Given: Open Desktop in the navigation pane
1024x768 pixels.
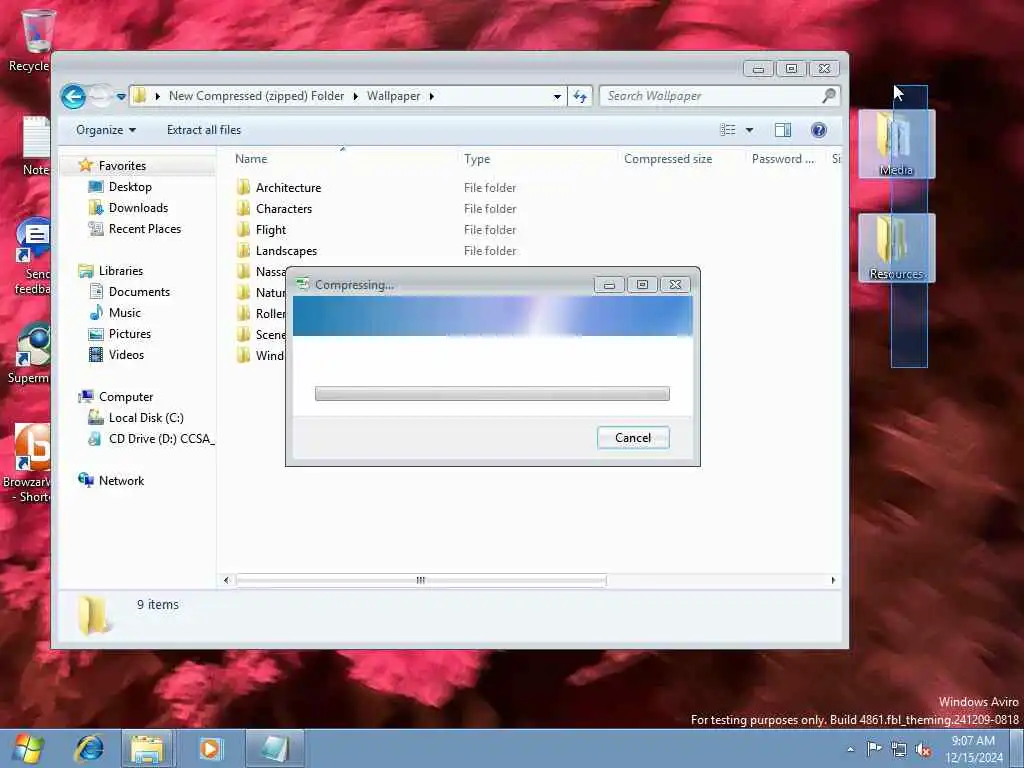Looking at the screenshot, I should 130,187.
